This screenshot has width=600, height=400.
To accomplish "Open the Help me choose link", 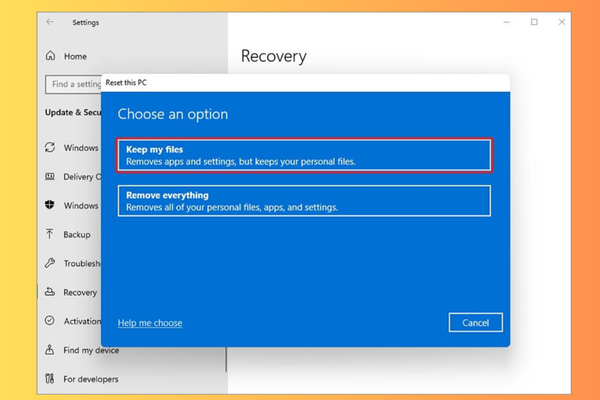I will (150, 323).
